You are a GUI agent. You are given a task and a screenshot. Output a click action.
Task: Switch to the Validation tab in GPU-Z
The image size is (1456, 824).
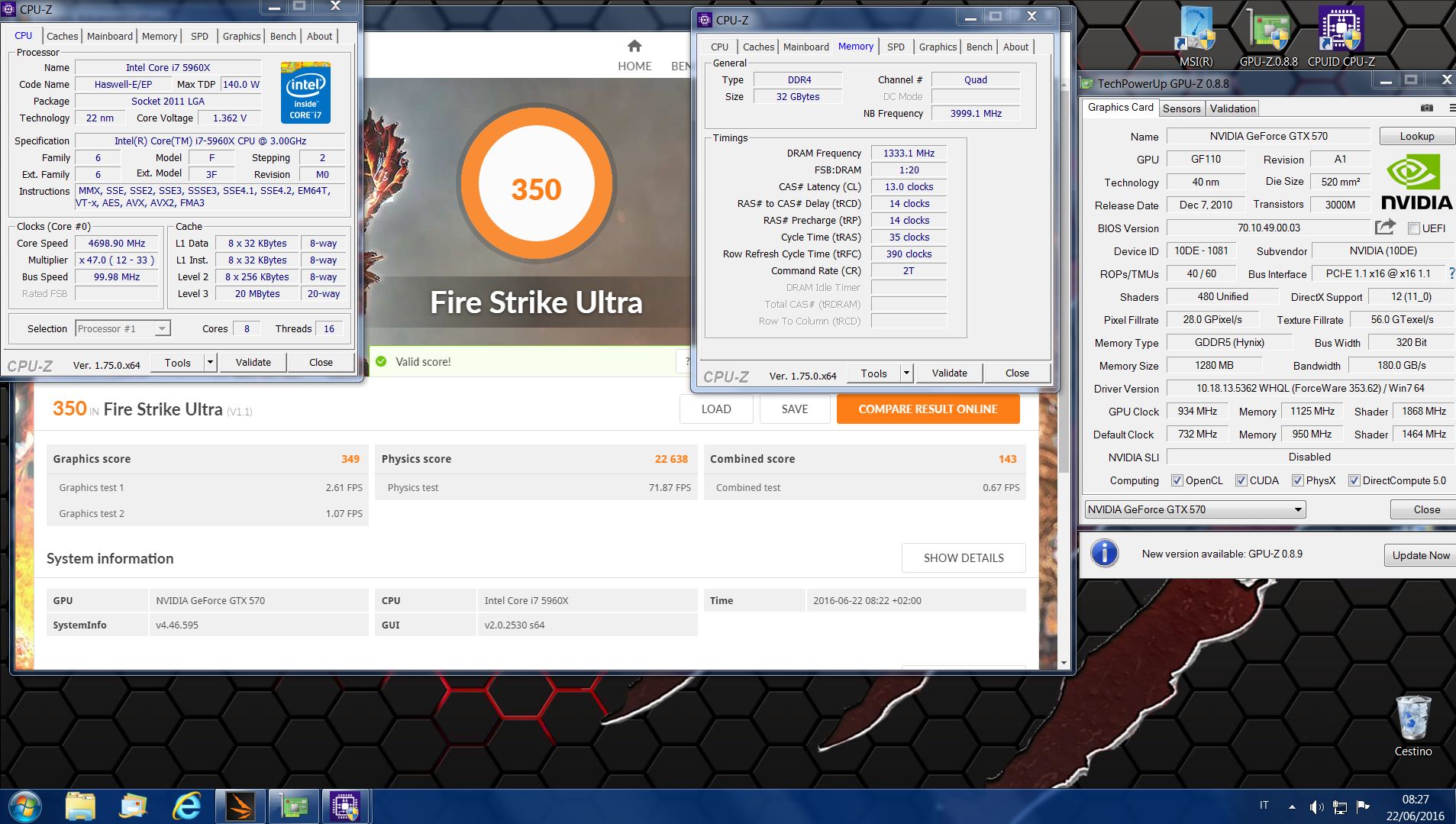click(1232, 108)
